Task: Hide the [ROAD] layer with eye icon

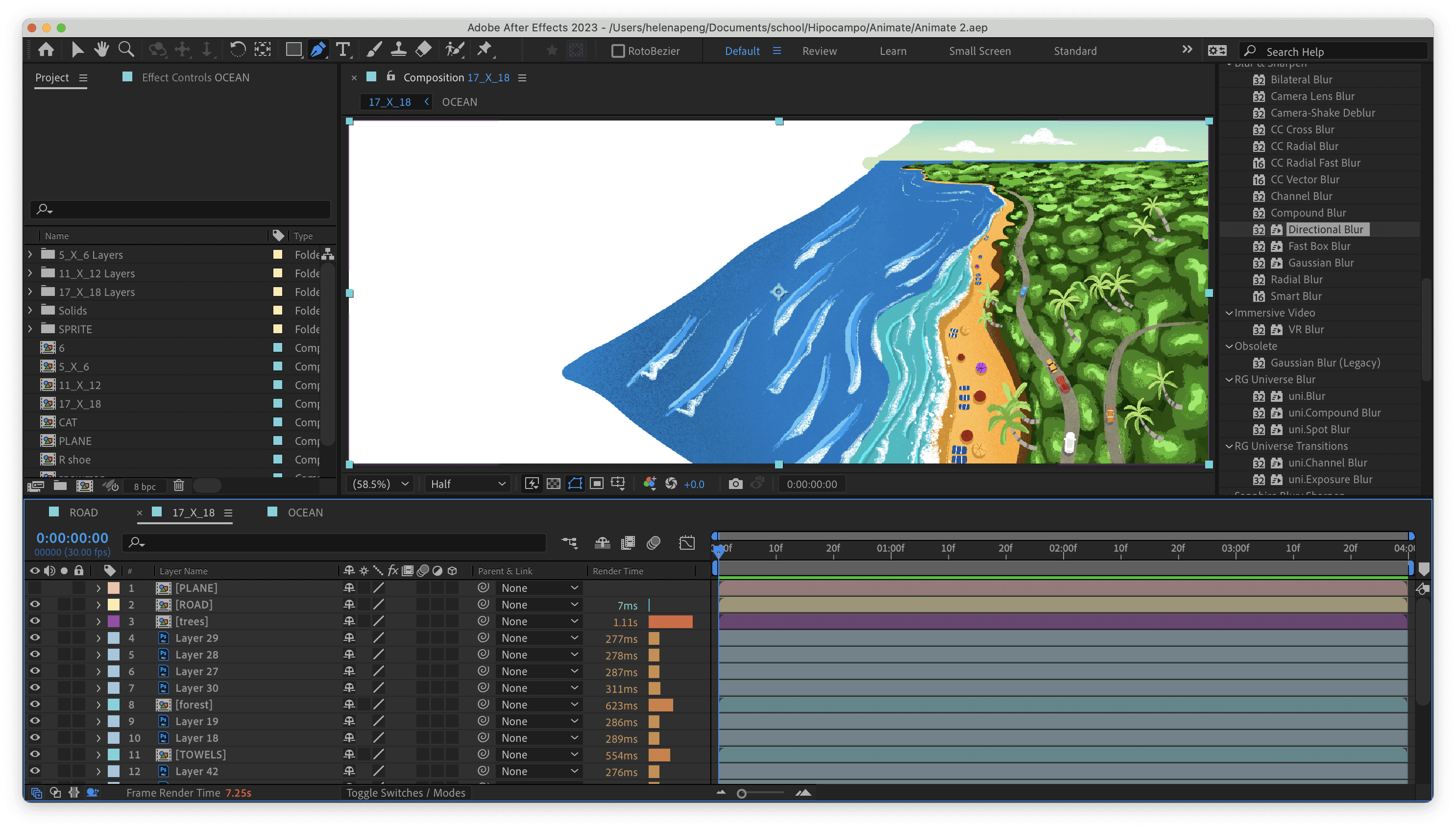Action: click(35, 605)
